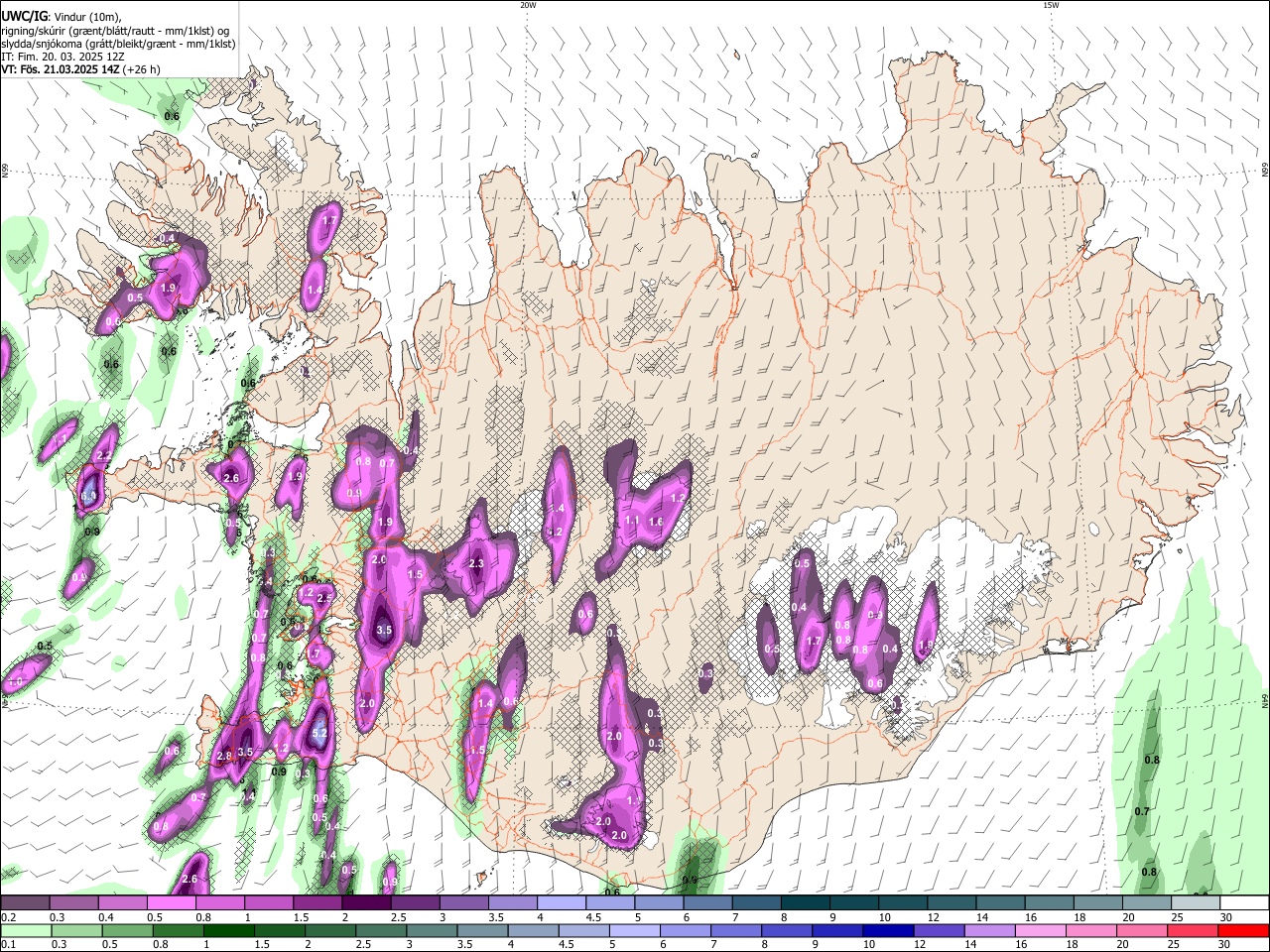Viewport: 1270px width, 952px height.
Task: Click the '2.2' precipitation value on the map
Action: (104, 455)
